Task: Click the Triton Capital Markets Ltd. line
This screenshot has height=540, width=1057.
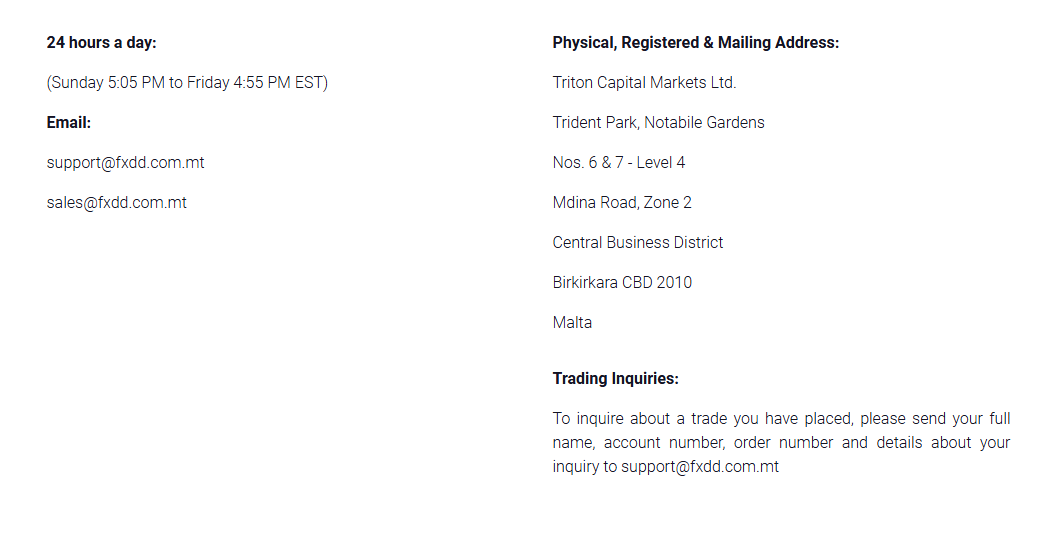Action: click(644, 82)
